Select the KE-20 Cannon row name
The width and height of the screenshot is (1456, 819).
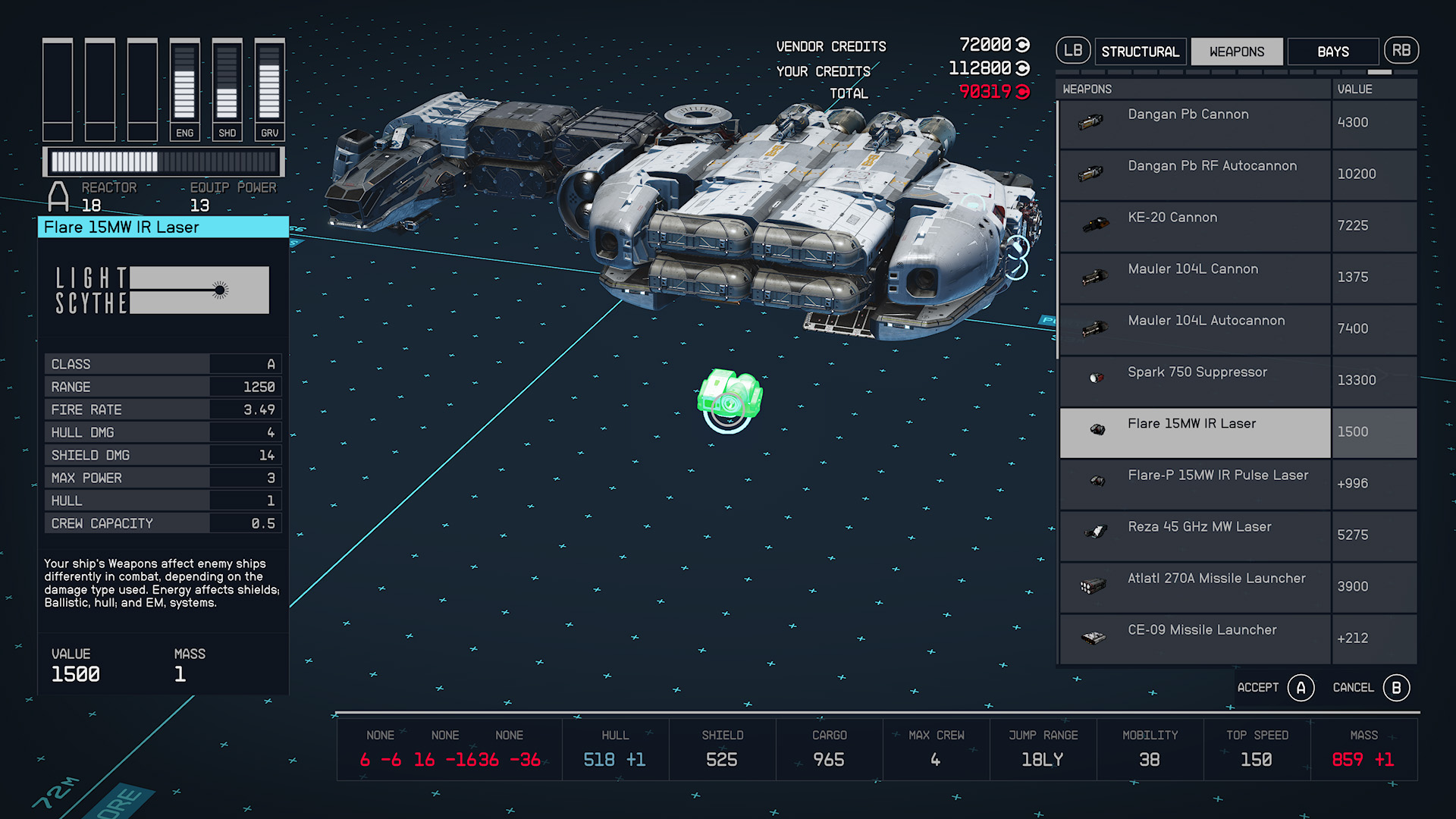[x=1172, y=218]
